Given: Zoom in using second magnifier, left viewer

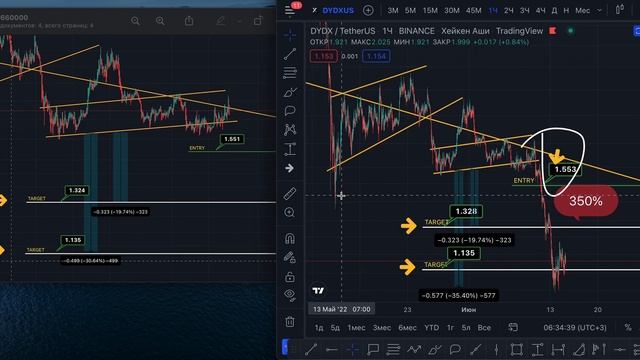Looking at the screenshot, I should point(160,21).
